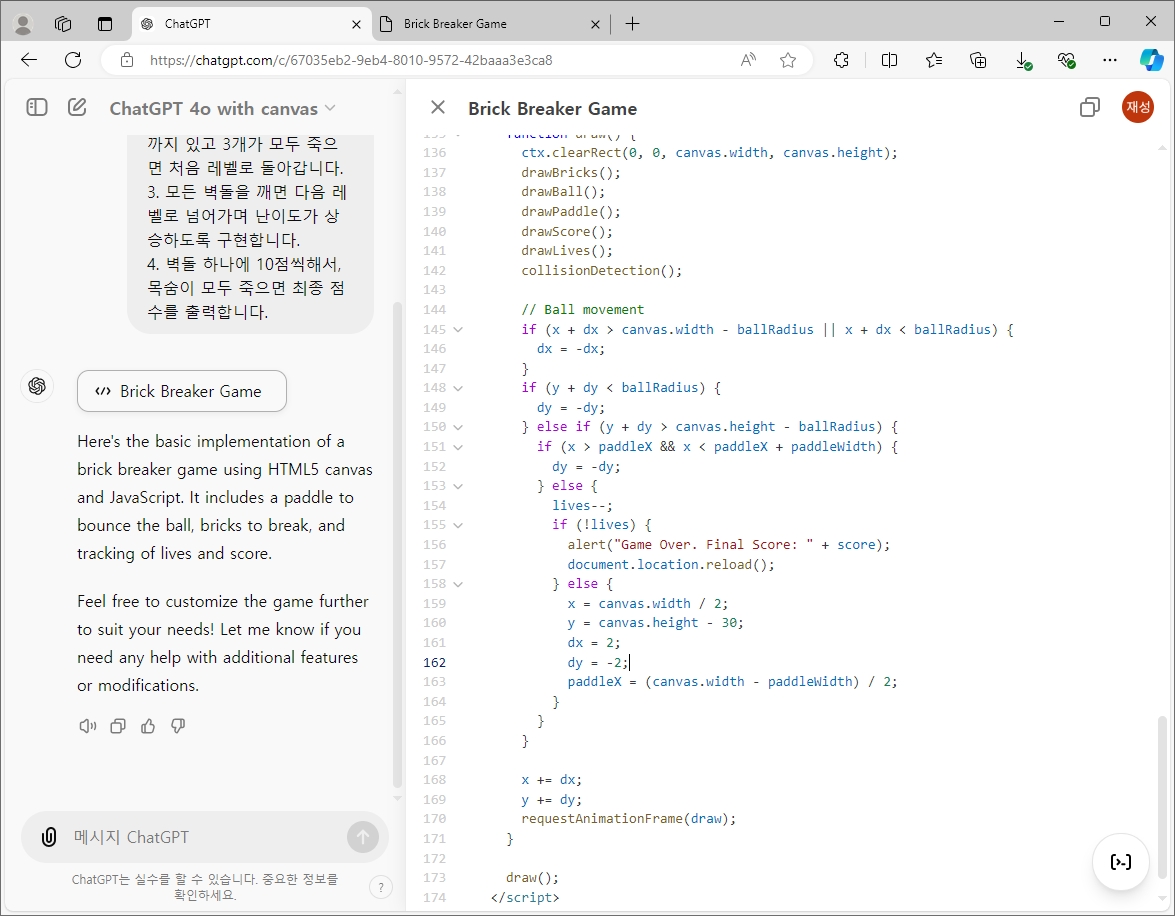Start a new chat with the compose icon

(77, 107)
